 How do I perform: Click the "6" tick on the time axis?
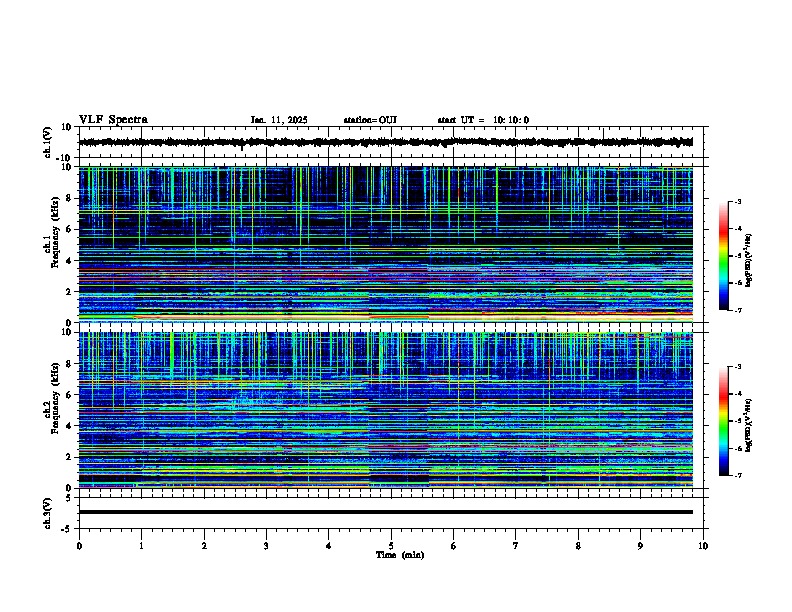454,546
